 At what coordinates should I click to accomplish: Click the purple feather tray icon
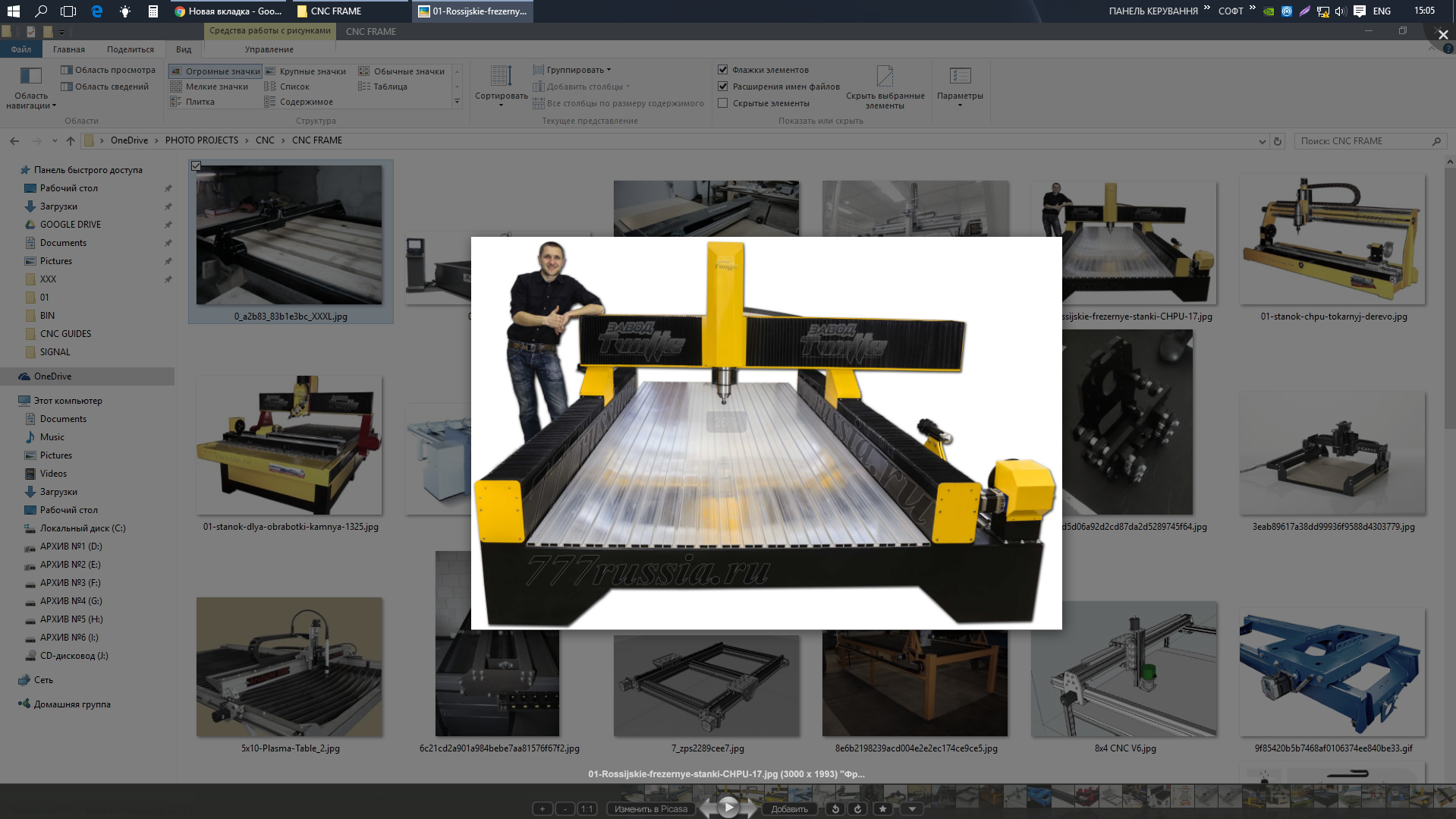pyautogui.click(x=1305, y=11)
